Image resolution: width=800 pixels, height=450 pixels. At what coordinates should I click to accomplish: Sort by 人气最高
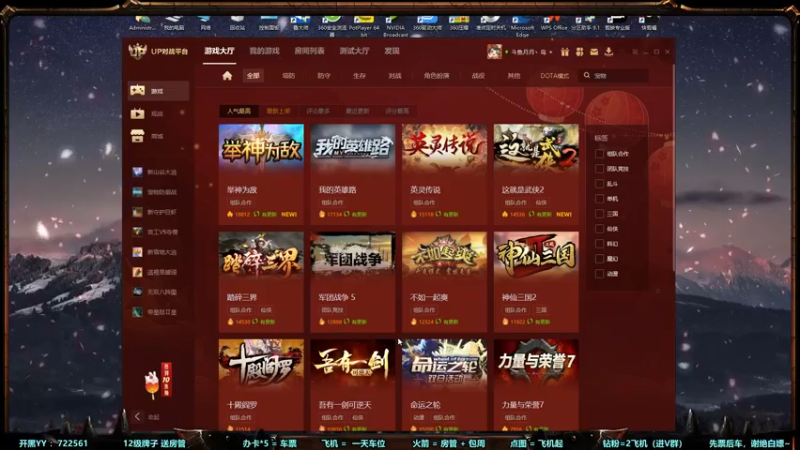pos(239,111)
